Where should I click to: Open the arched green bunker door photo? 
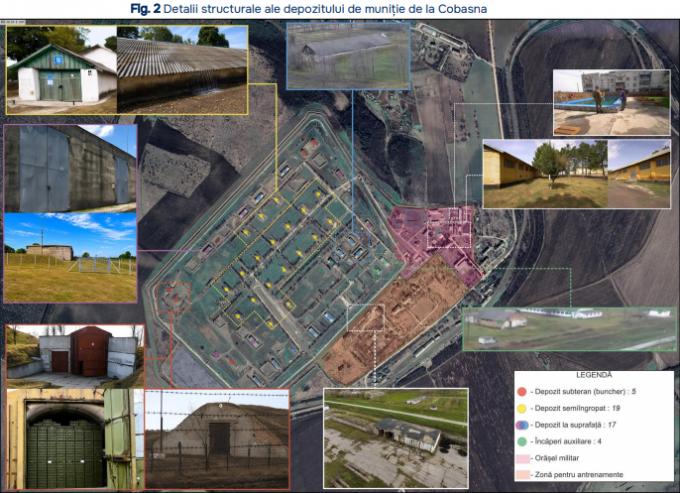(75, 439)
